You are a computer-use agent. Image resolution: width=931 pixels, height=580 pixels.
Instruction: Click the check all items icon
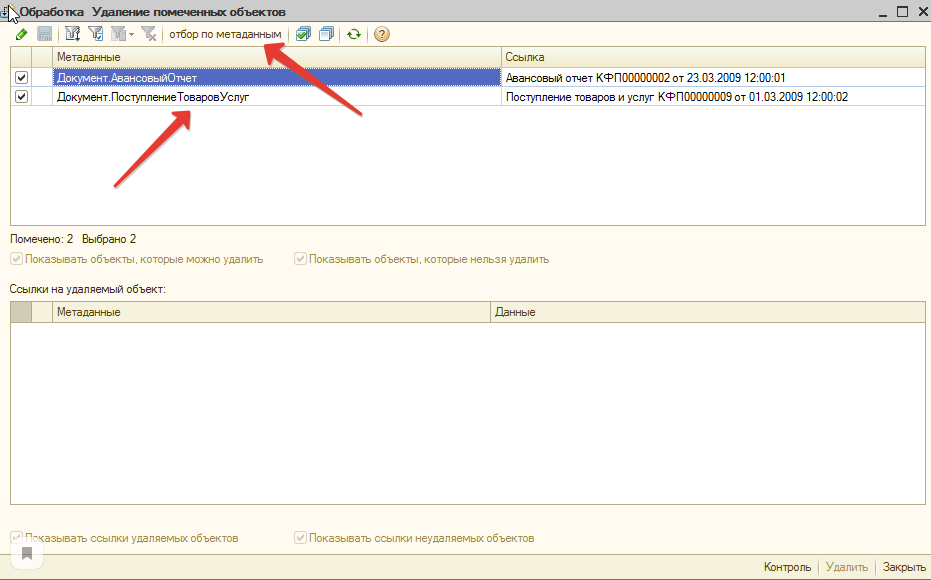coord(303,34)
